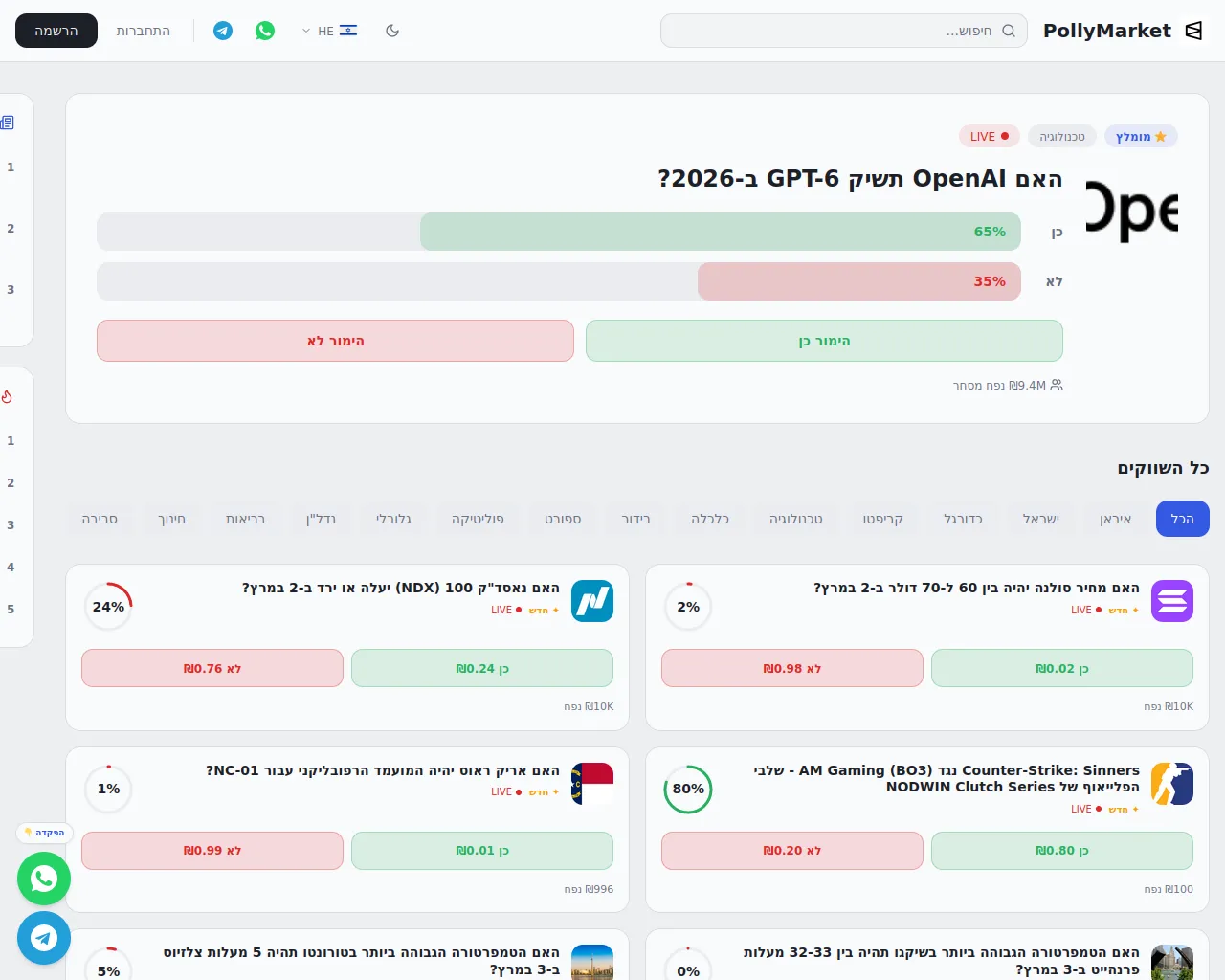Open the Counter-Strike Sinners vs AM Gaming title
1225x980 pixels.
[947, 778]
